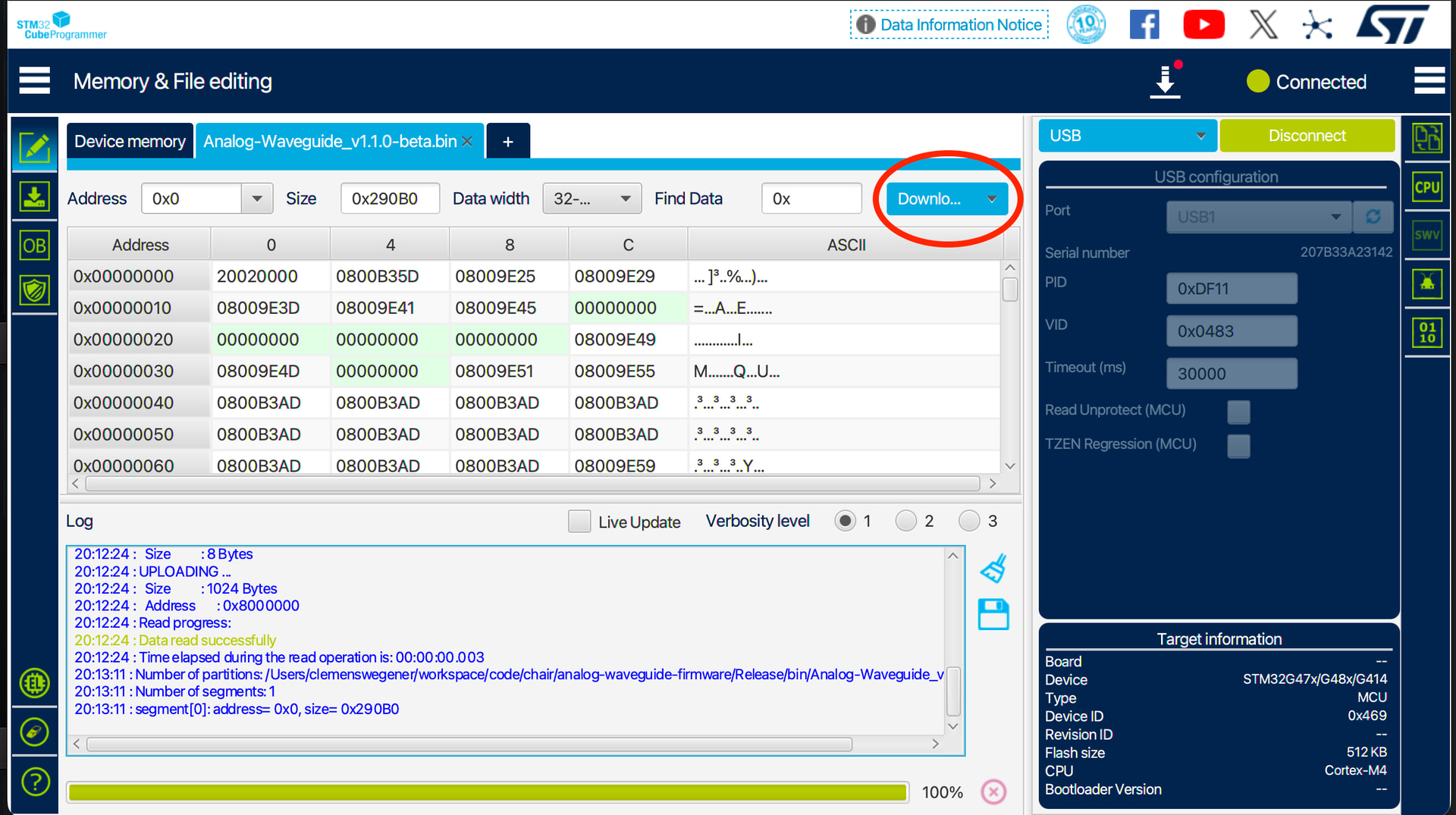Enable the Live Update checkbox
The image size is (1456, 815).
tap(579, 522)
